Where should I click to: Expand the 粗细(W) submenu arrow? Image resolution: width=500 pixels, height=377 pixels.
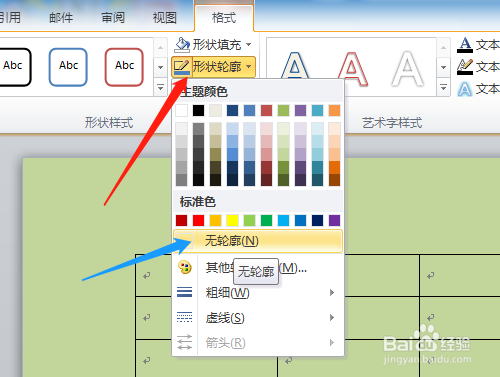click(x=332, y=293)
